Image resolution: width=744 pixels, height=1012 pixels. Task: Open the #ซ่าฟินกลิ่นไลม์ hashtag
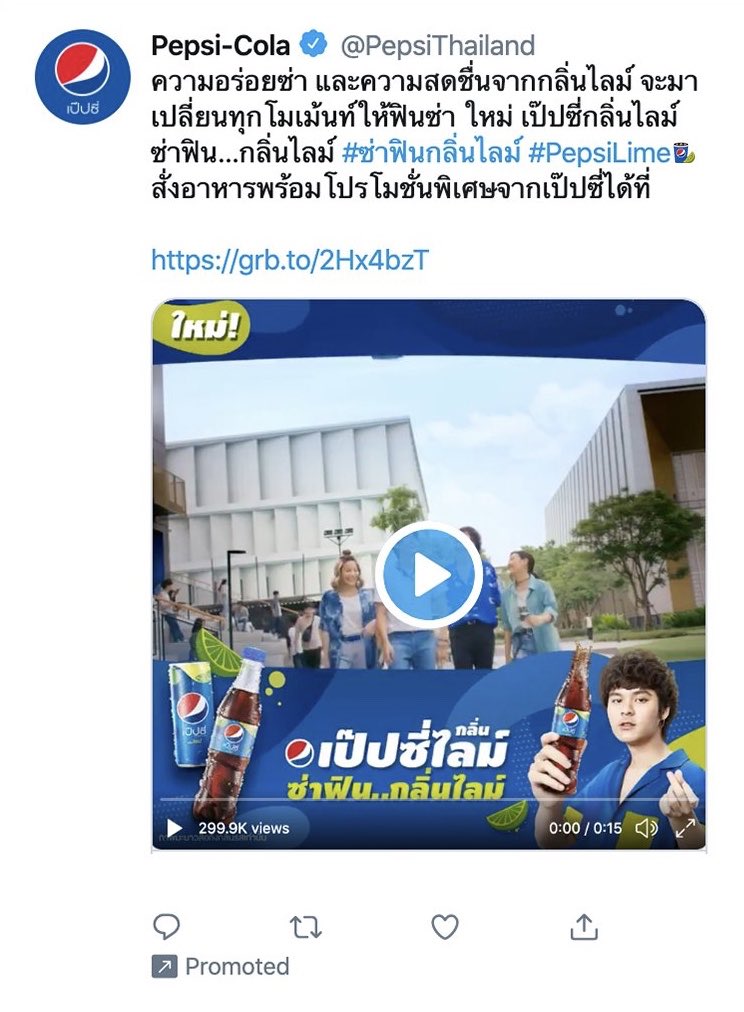pos(430,153)
